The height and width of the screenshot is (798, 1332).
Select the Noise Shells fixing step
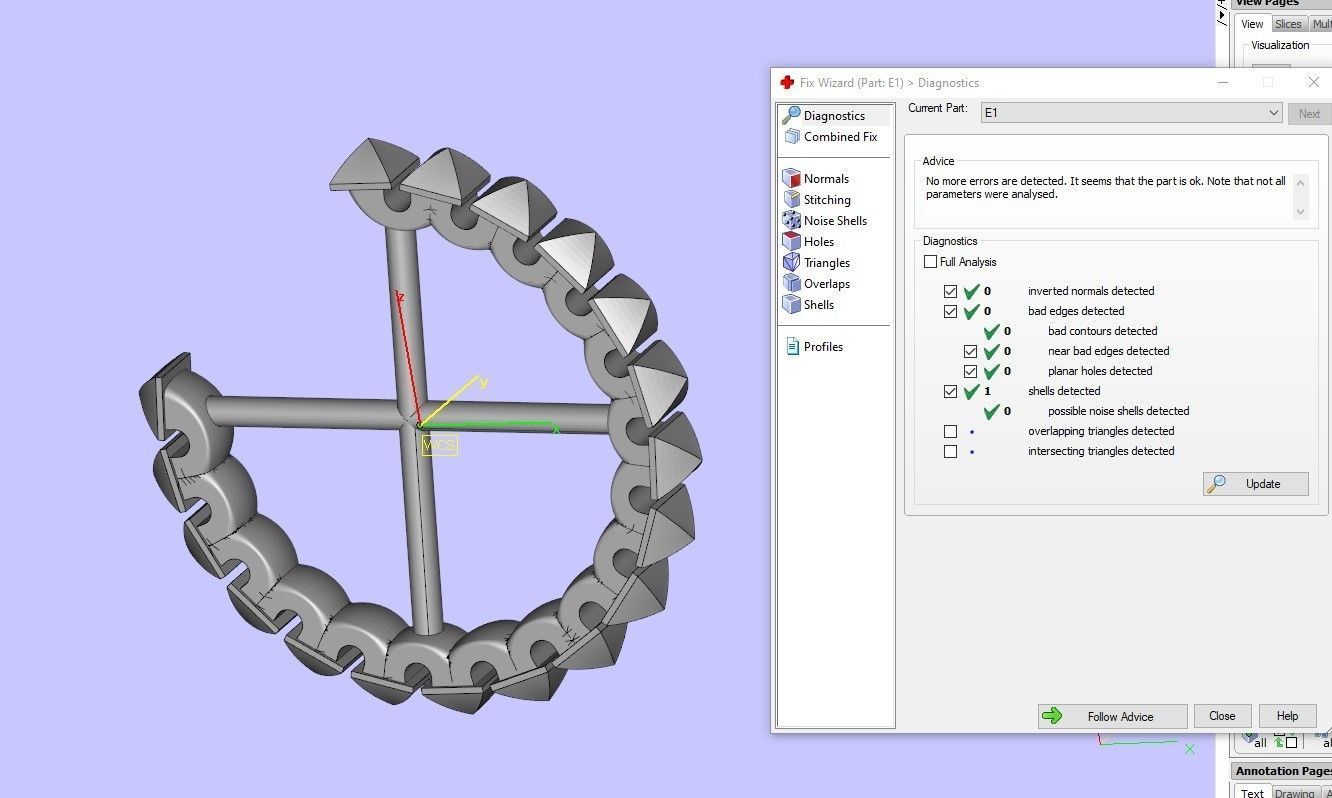coord(825,221)
